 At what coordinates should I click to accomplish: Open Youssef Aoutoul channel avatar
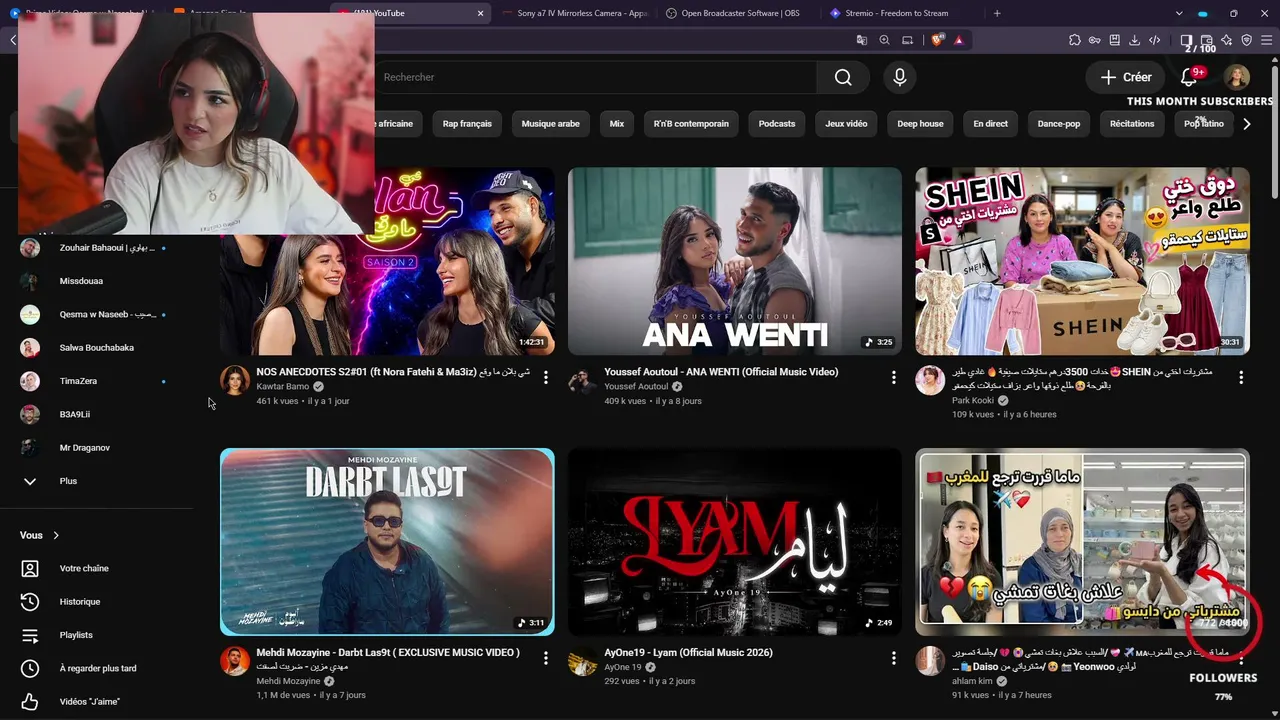coord(582,380)
